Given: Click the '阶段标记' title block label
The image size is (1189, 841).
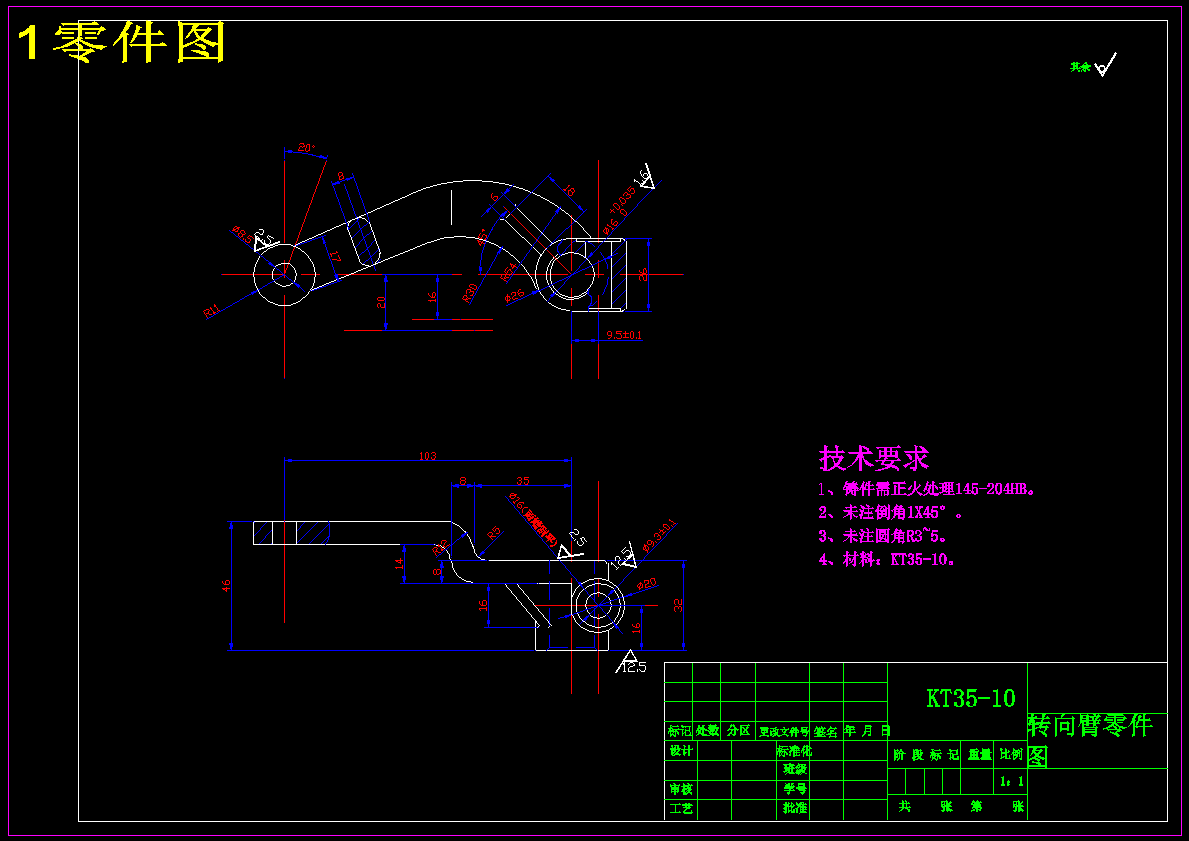Looking at the screenshot, I should click(925, 755).
